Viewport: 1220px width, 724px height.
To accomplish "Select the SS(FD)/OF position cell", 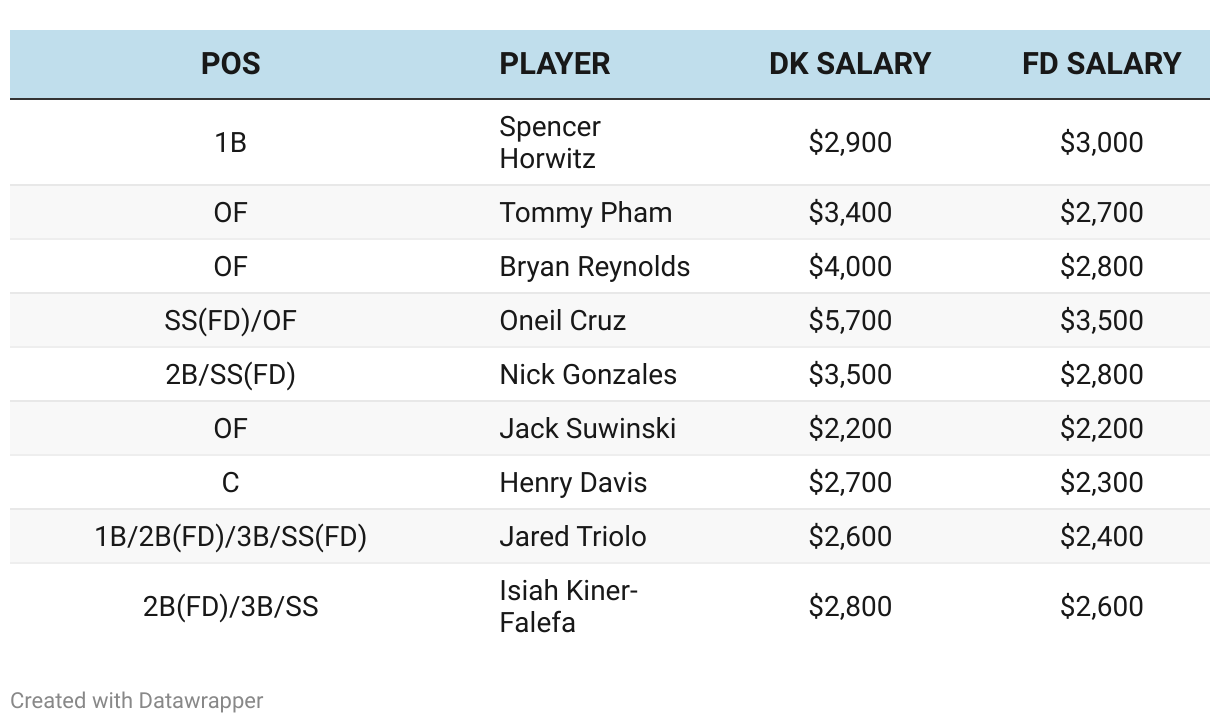I will pos(230,321).
